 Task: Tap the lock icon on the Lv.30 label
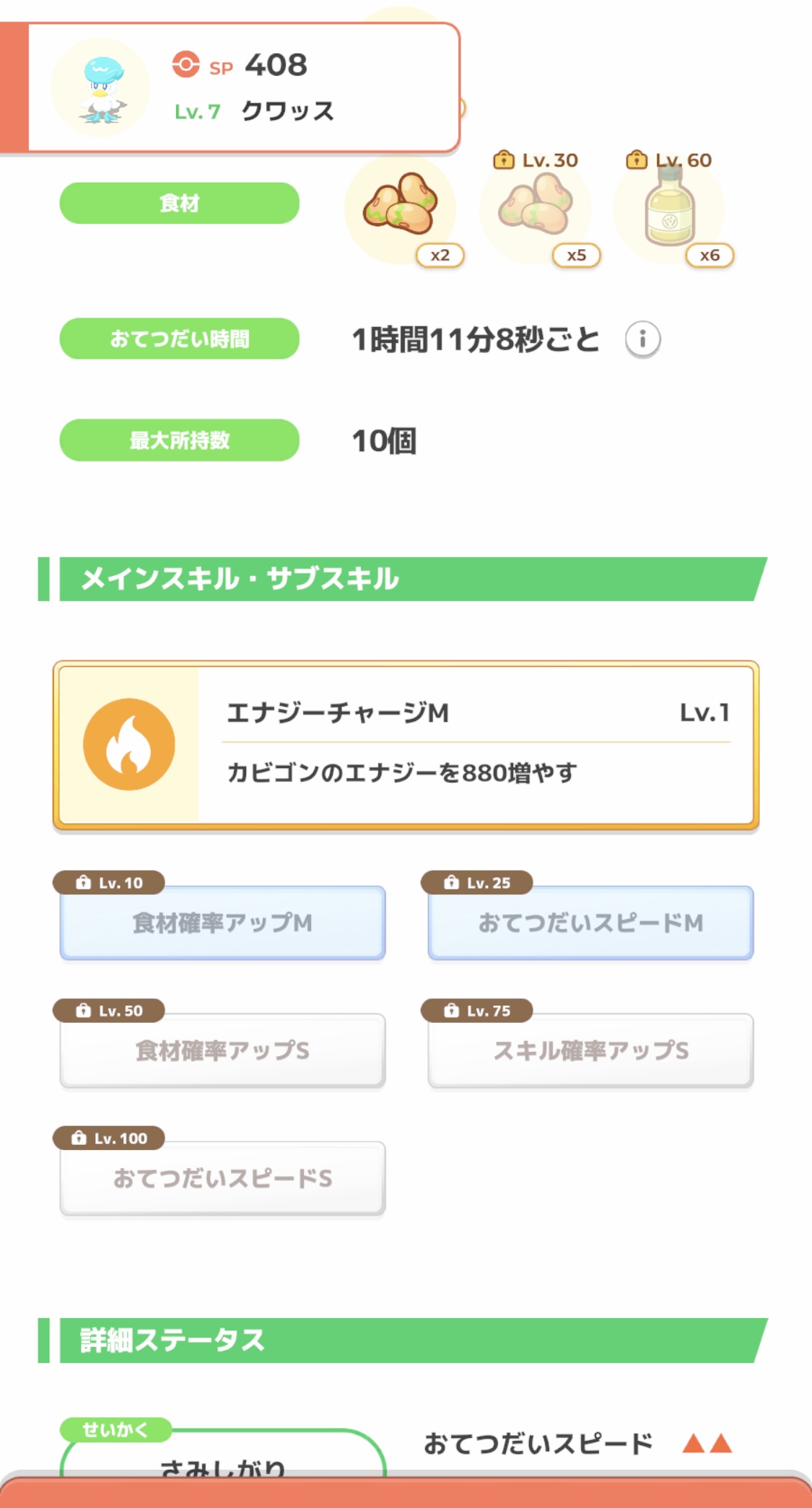[x=503, y=160]
